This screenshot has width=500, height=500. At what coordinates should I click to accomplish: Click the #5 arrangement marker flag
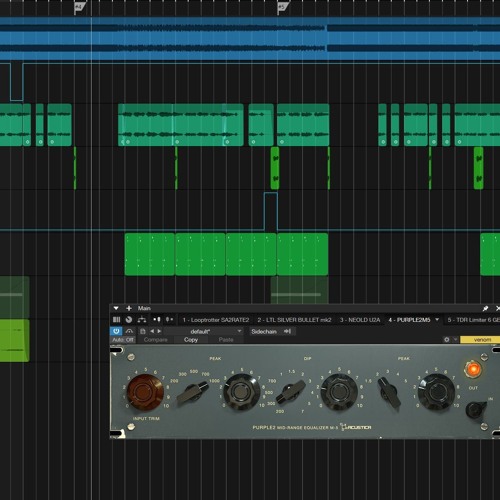pos(283,7)
